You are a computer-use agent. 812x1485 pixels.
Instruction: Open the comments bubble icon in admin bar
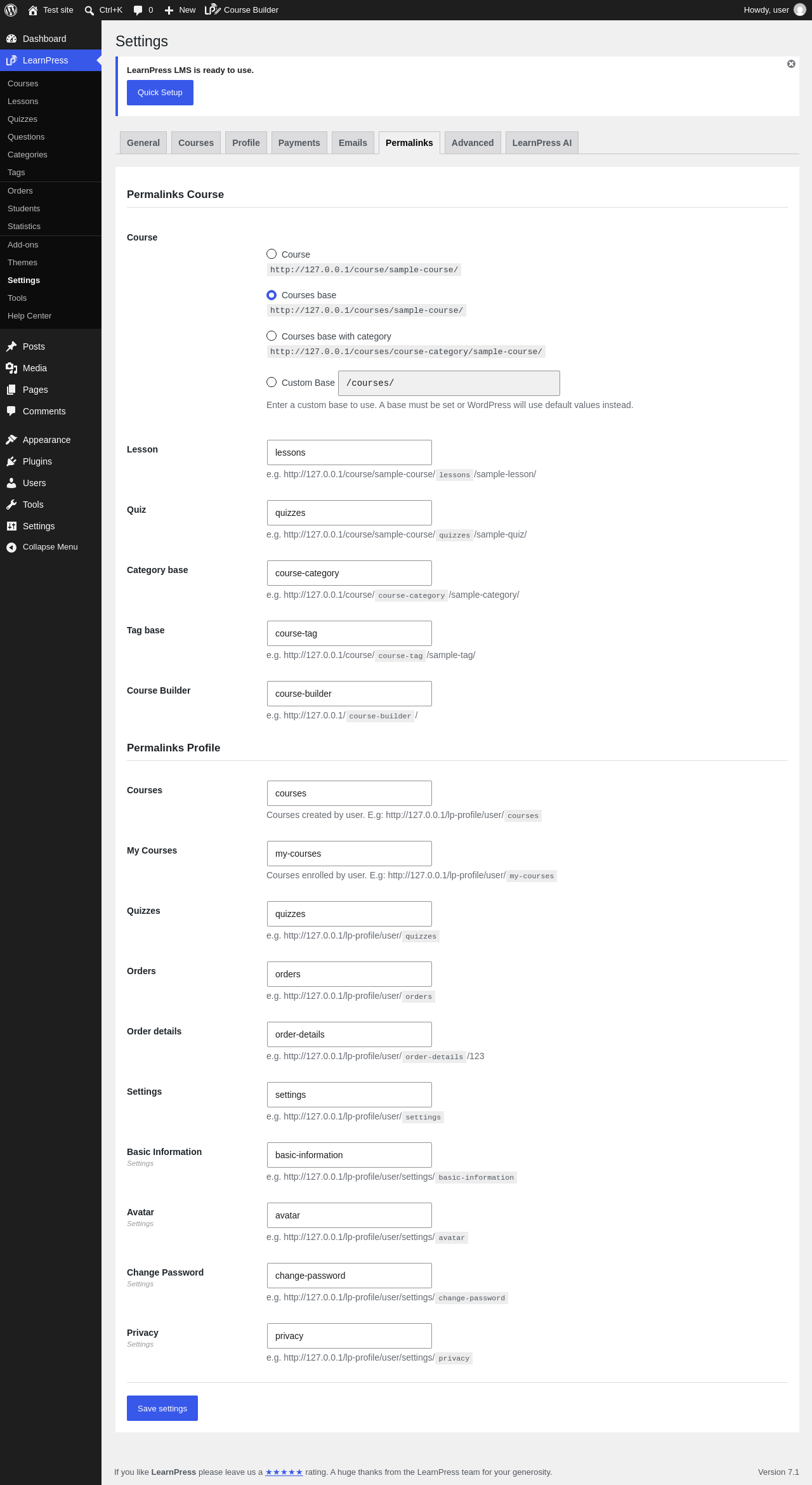138,10
